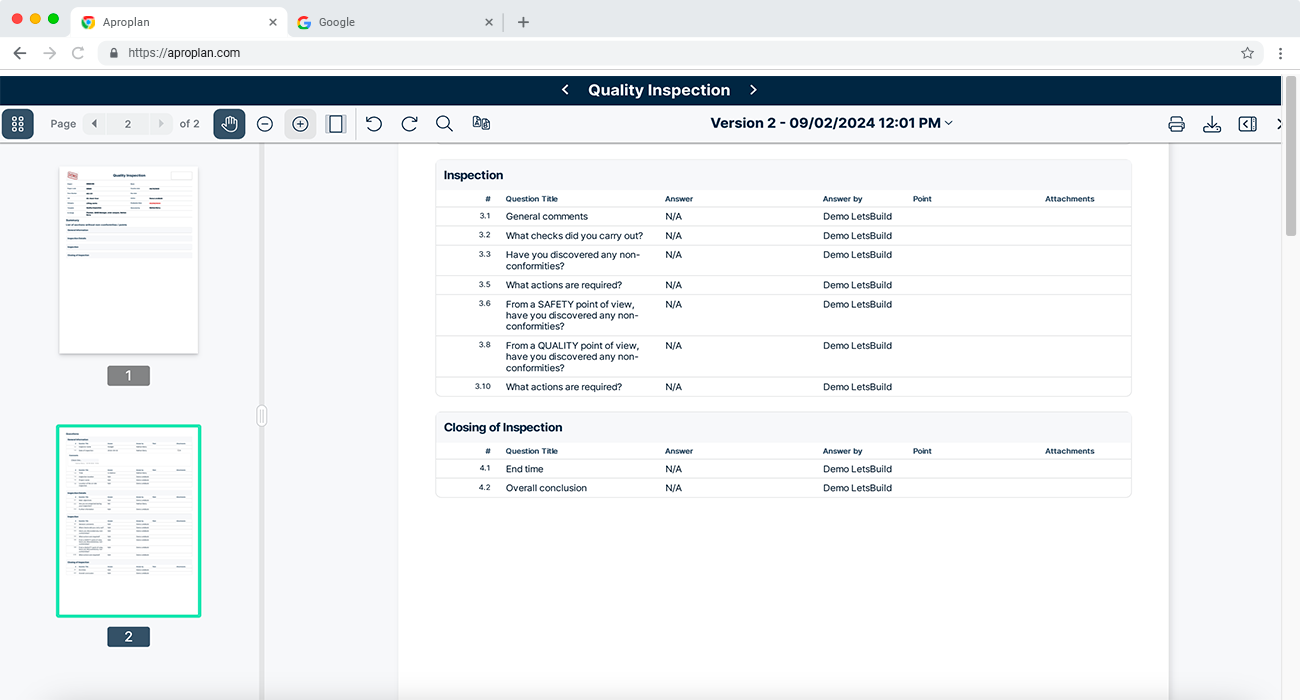The height and width of the screenshot is (700, 1300).
Task: Rotate document counterclockwise
Action: click(373, 124)
